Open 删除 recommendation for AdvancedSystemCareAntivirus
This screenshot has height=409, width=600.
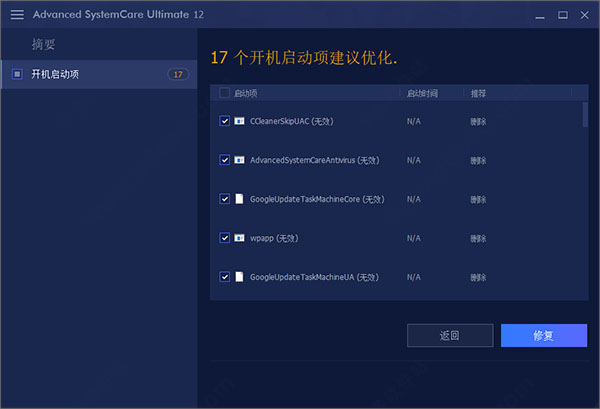478,160
